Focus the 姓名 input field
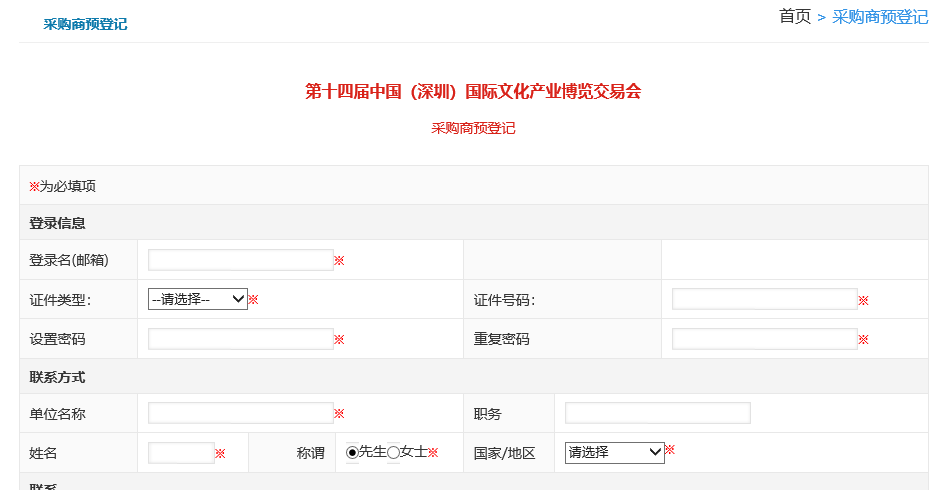 click(x=181, y=453)
